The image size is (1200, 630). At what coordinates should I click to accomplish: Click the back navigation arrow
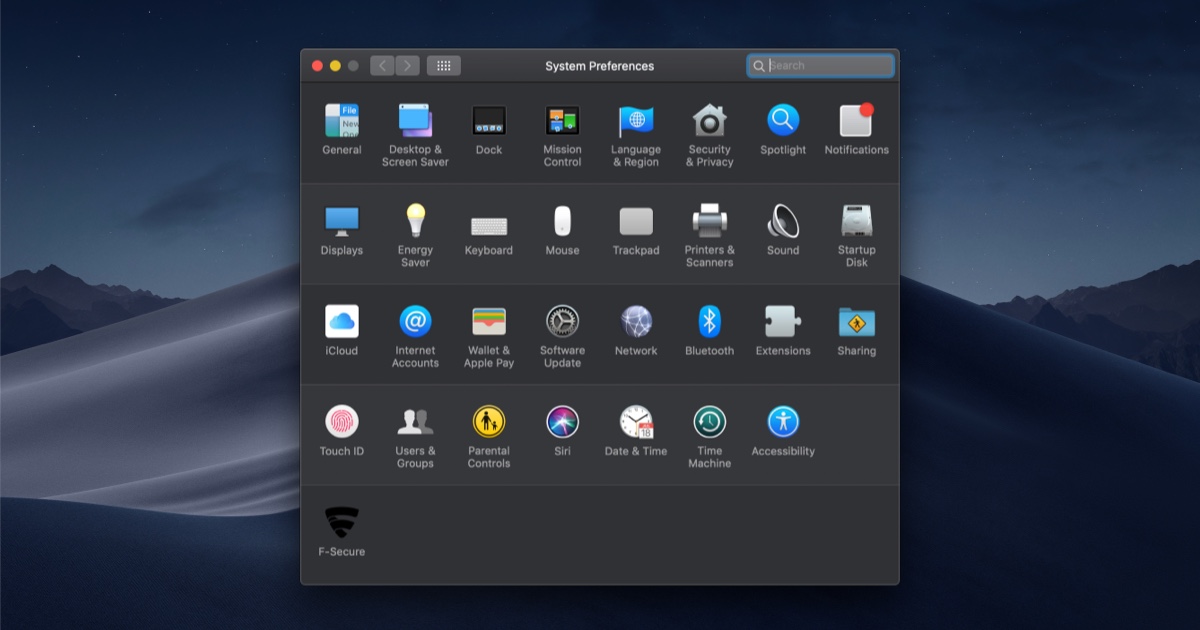[x=382, y=66]
